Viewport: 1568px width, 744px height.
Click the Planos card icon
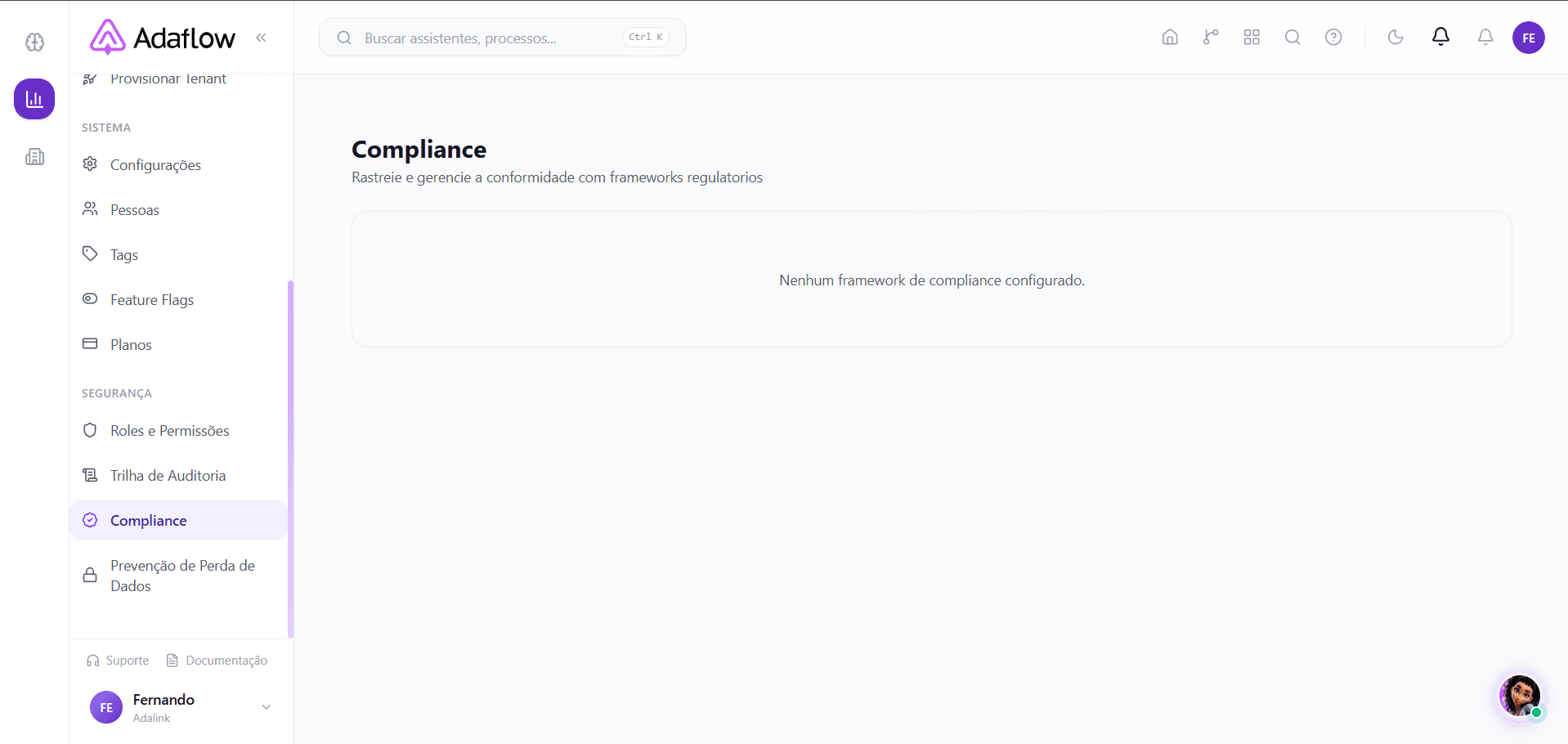point(90,343)
